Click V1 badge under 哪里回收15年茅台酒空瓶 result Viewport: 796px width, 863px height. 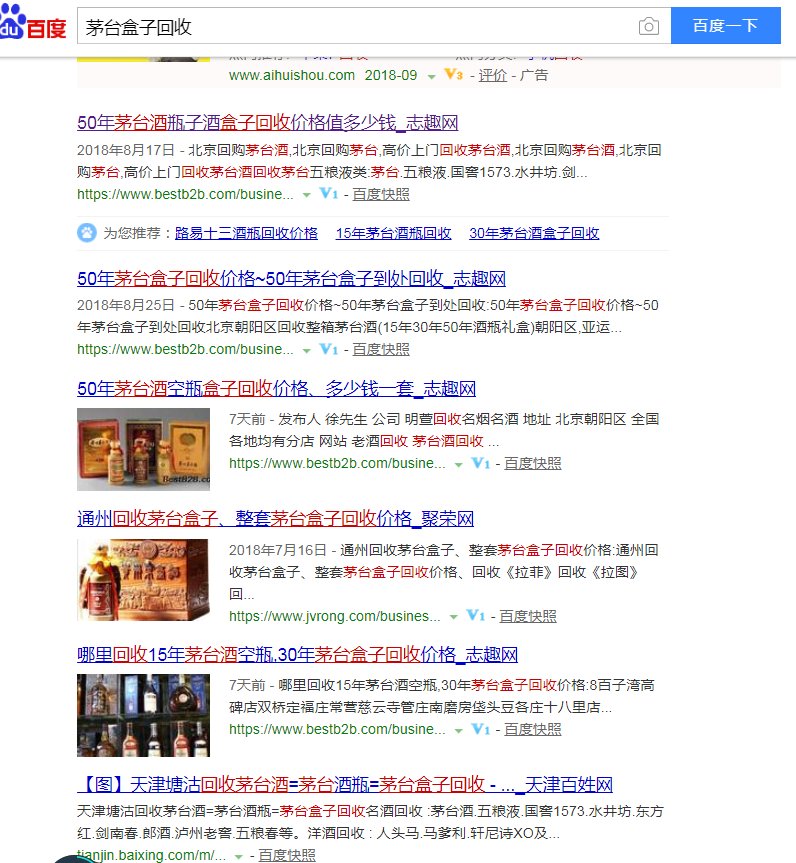coord(480,730)
